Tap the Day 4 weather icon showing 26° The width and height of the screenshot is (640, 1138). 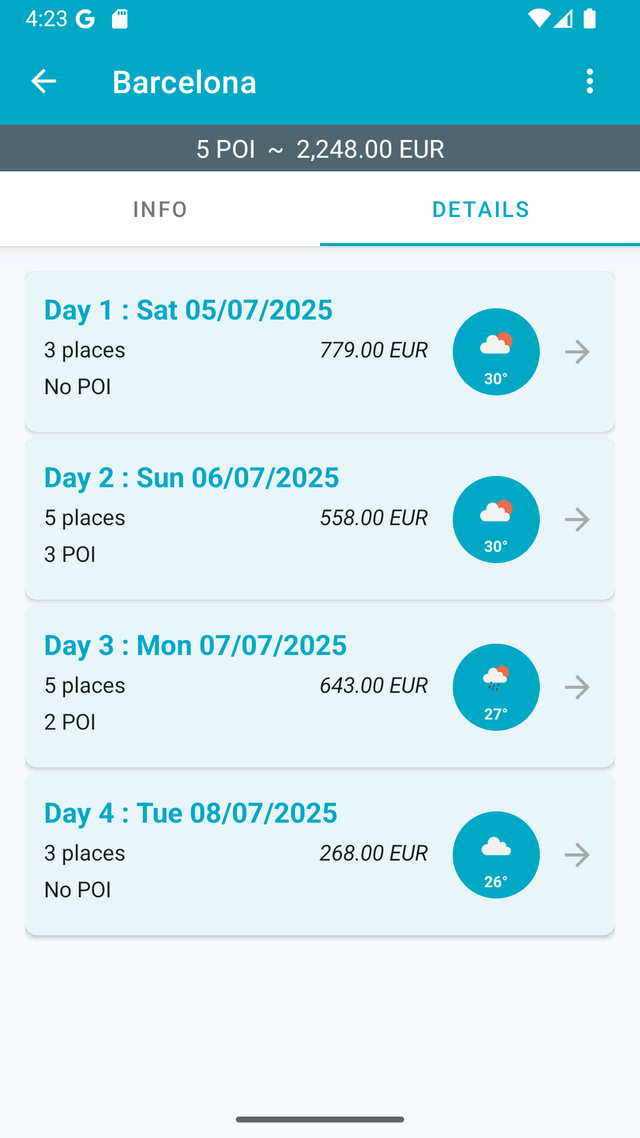click(496, 855)
